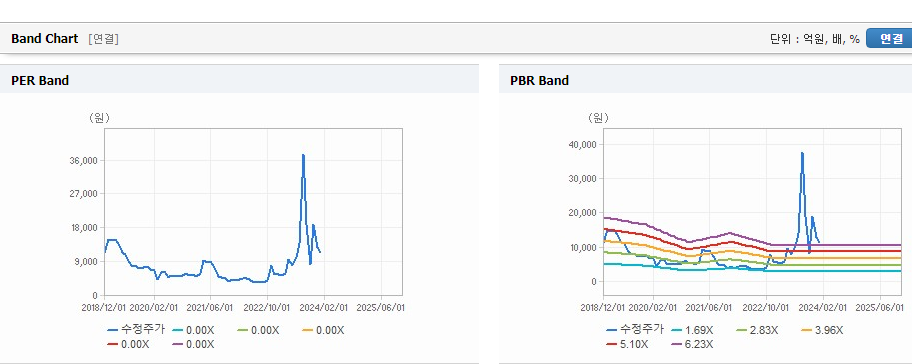This screenshot has width=912, height=364.
Task: Click 2020/02/01 date label in PER Band
Action: pos(154,308)
